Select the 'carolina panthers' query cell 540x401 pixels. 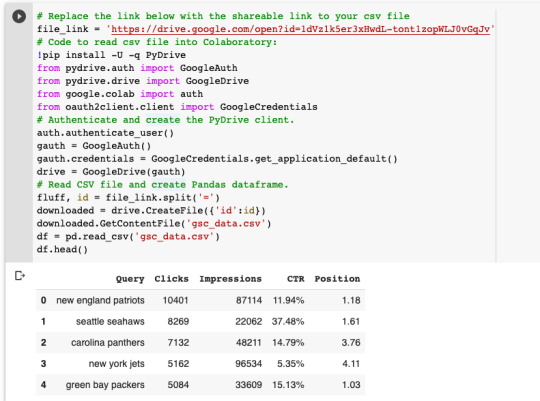(x=108, y=343)
